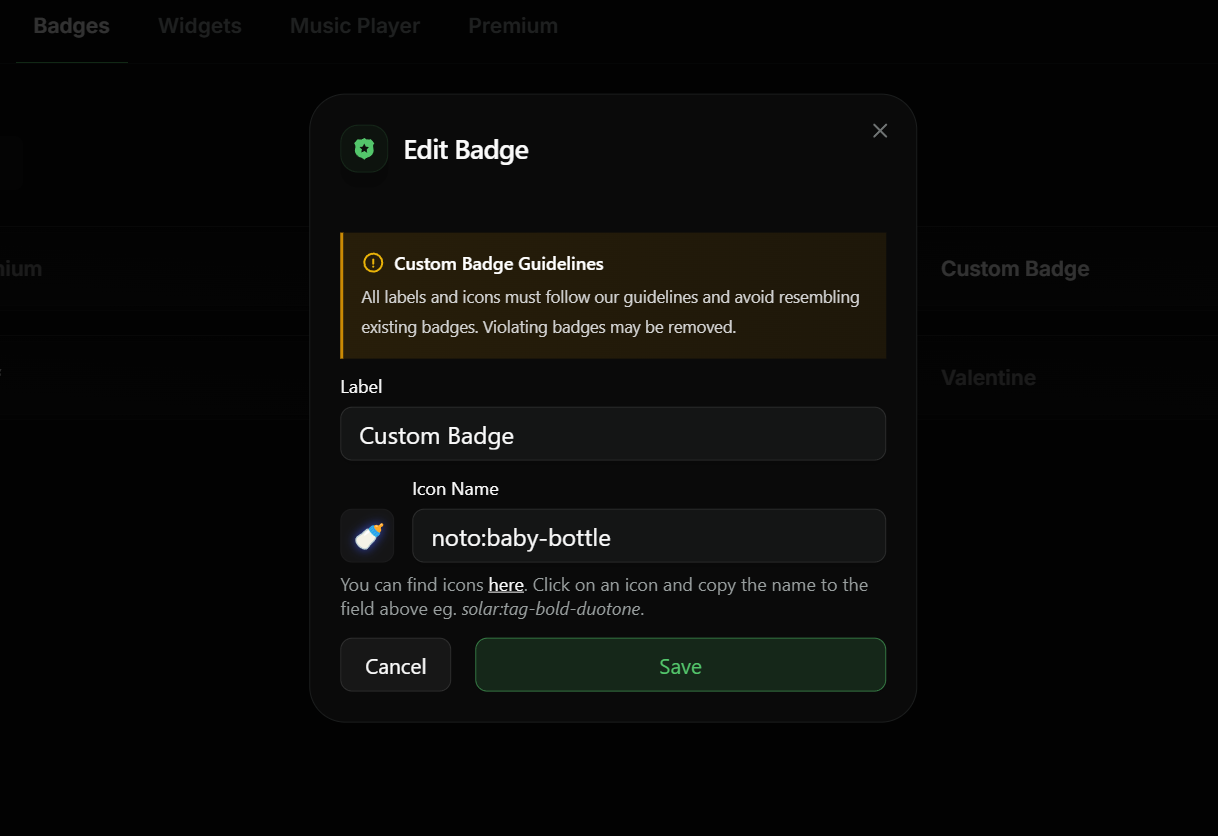Image resolution: width=1218 pixels, height=836 pixels.
Task: Select the Badges tab
Action: [72, 26]
